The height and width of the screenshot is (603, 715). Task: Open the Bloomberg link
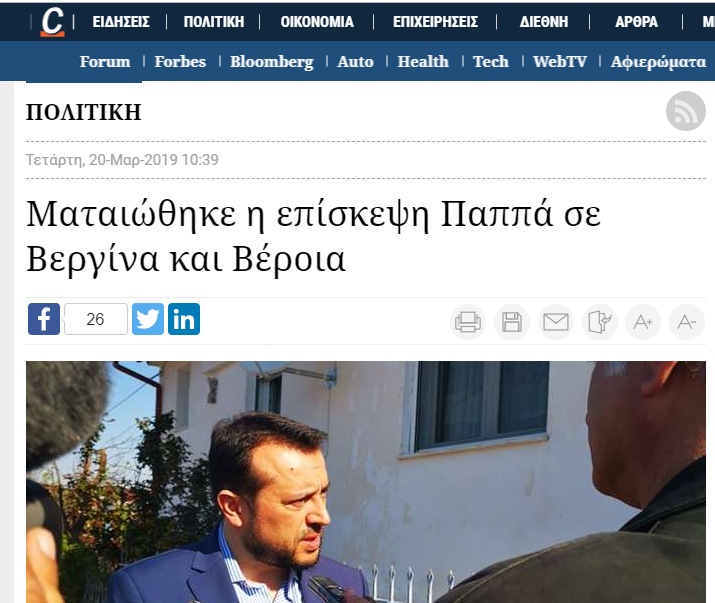[272, 62]
